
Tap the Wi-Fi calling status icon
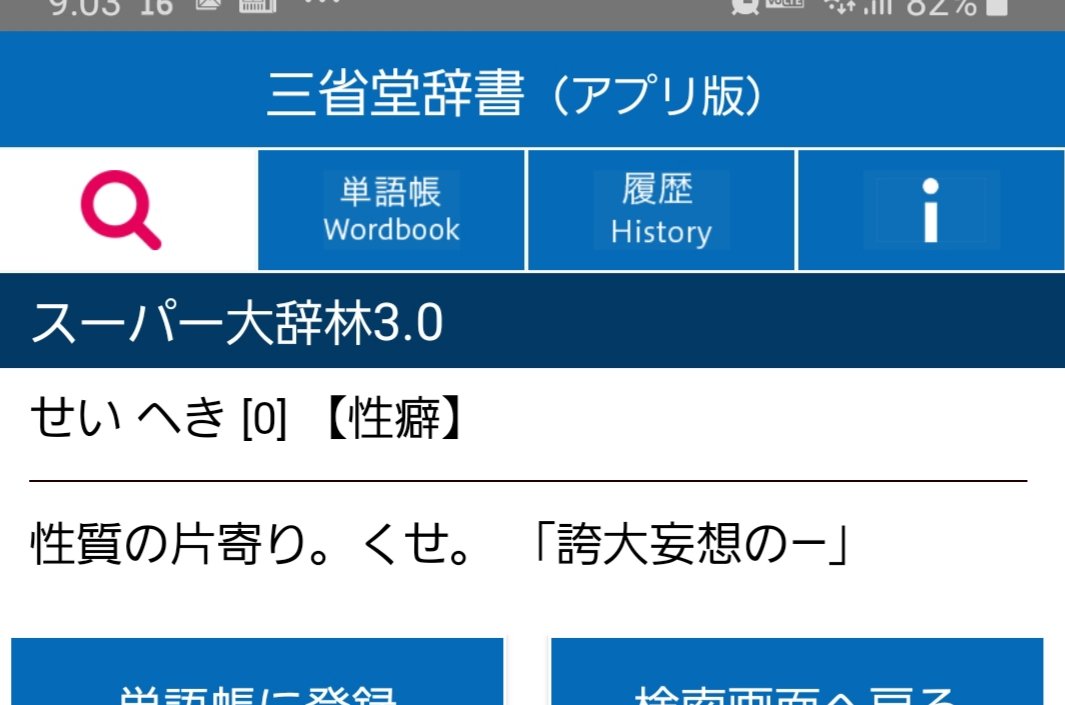tap(840, 8)
